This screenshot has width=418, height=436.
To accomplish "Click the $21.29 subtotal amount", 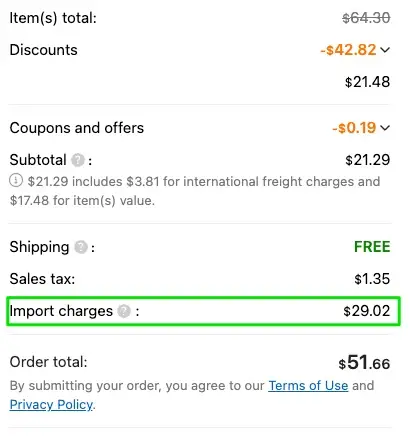I will (368, 160).
